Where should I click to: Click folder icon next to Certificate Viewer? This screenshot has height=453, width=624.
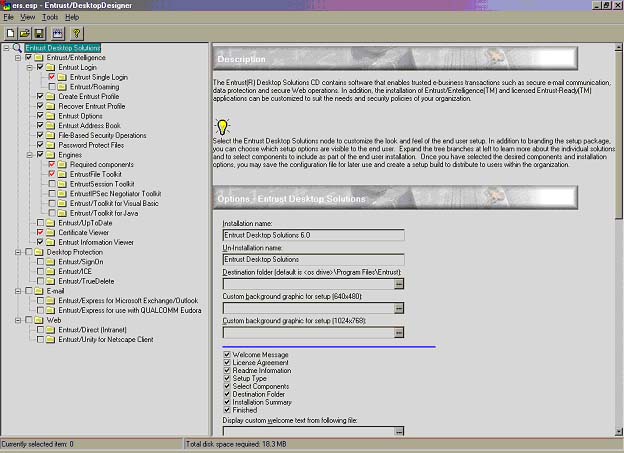[x=50, y=232]
